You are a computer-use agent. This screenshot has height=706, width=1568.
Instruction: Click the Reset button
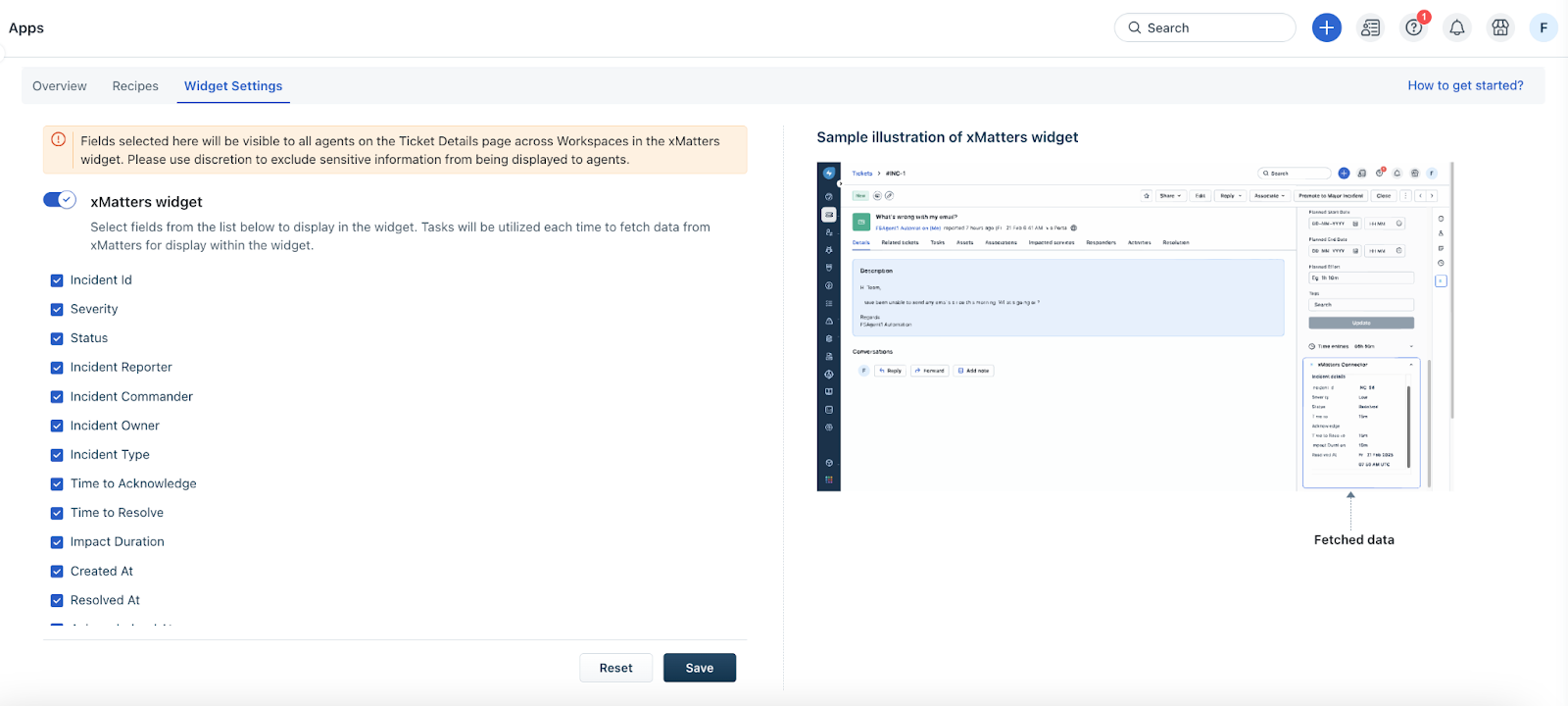616,668
